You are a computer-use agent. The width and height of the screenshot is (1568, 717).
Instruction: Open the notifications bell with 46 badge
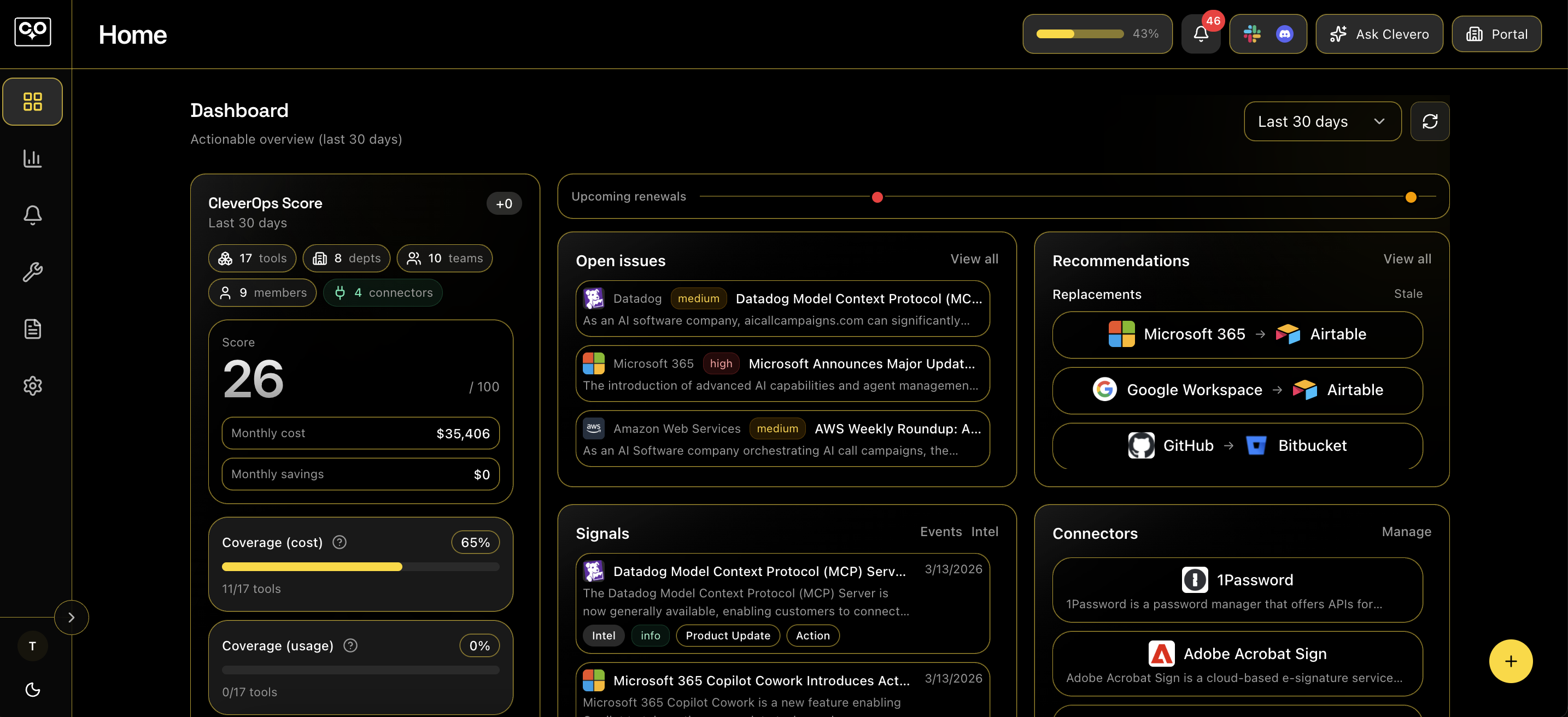[1201, 34]
